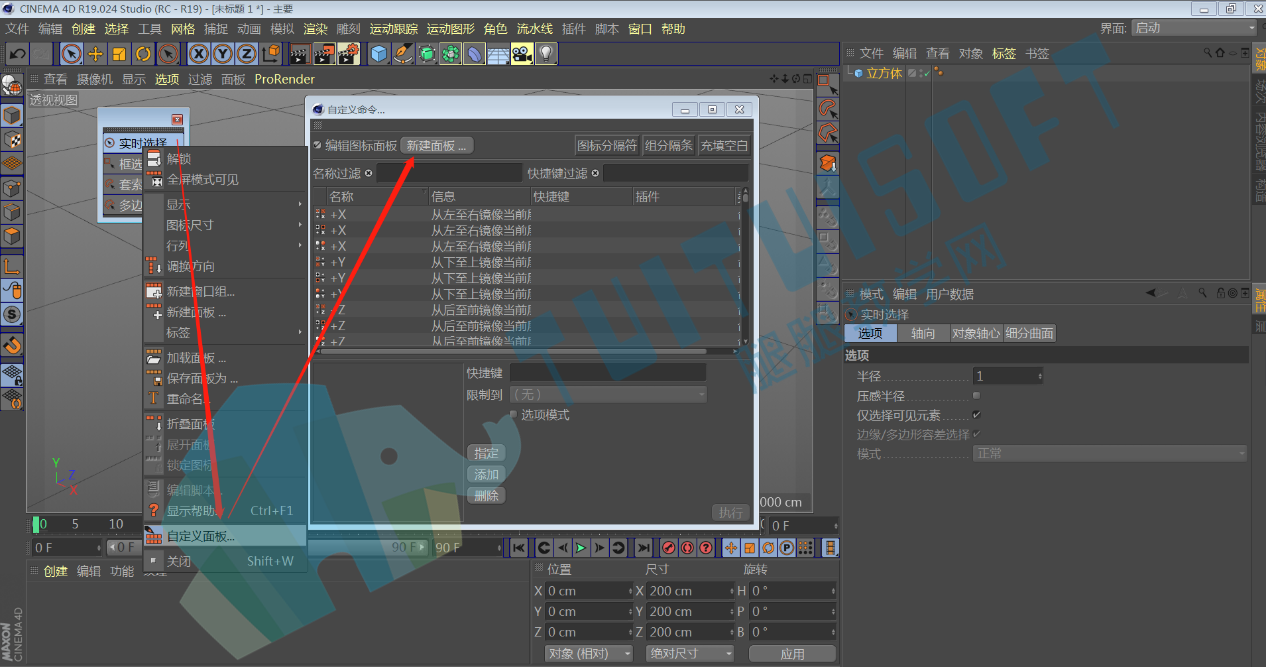Choose 自定义面板... from the context menu

pyautogui.click(x=226, y=536)
